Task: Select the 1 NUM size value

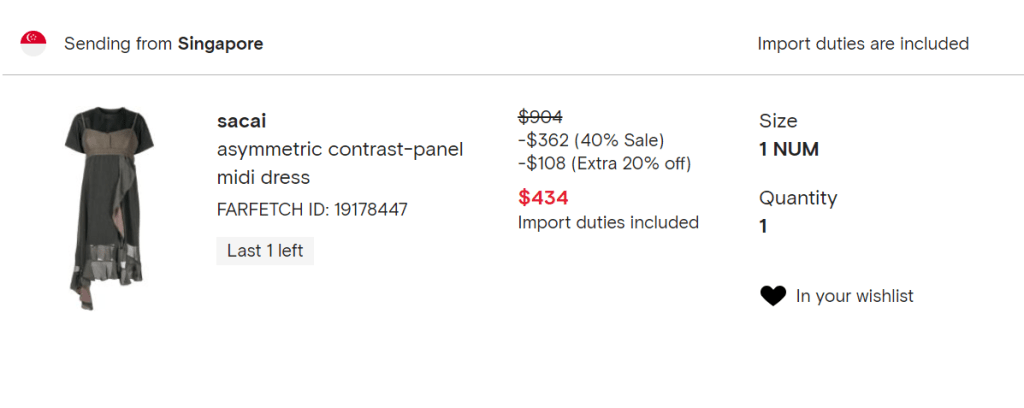Action: pos(789,150)
